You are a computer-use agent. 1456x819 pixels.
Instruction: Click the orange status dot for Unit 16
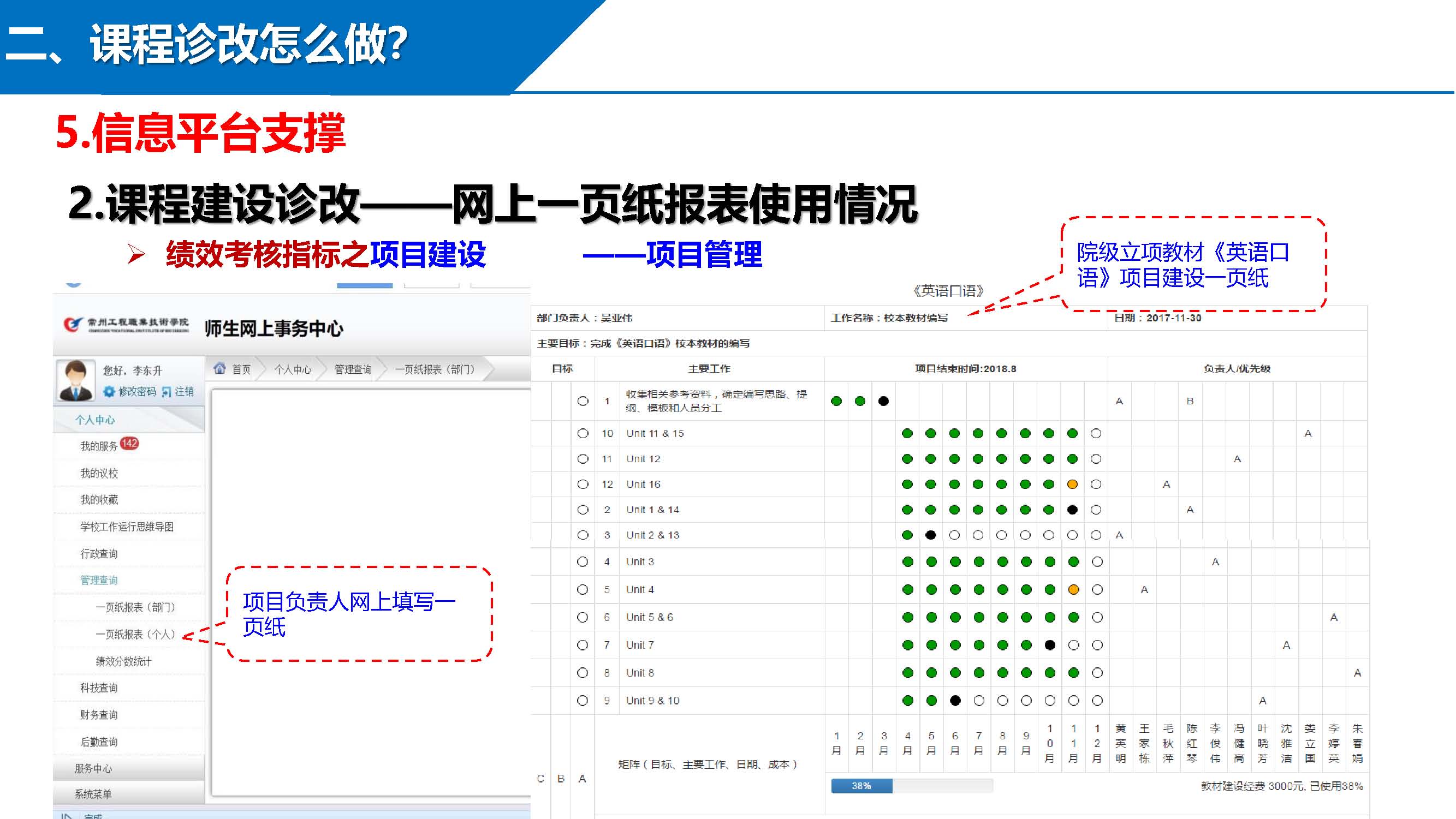(1072, 484)
